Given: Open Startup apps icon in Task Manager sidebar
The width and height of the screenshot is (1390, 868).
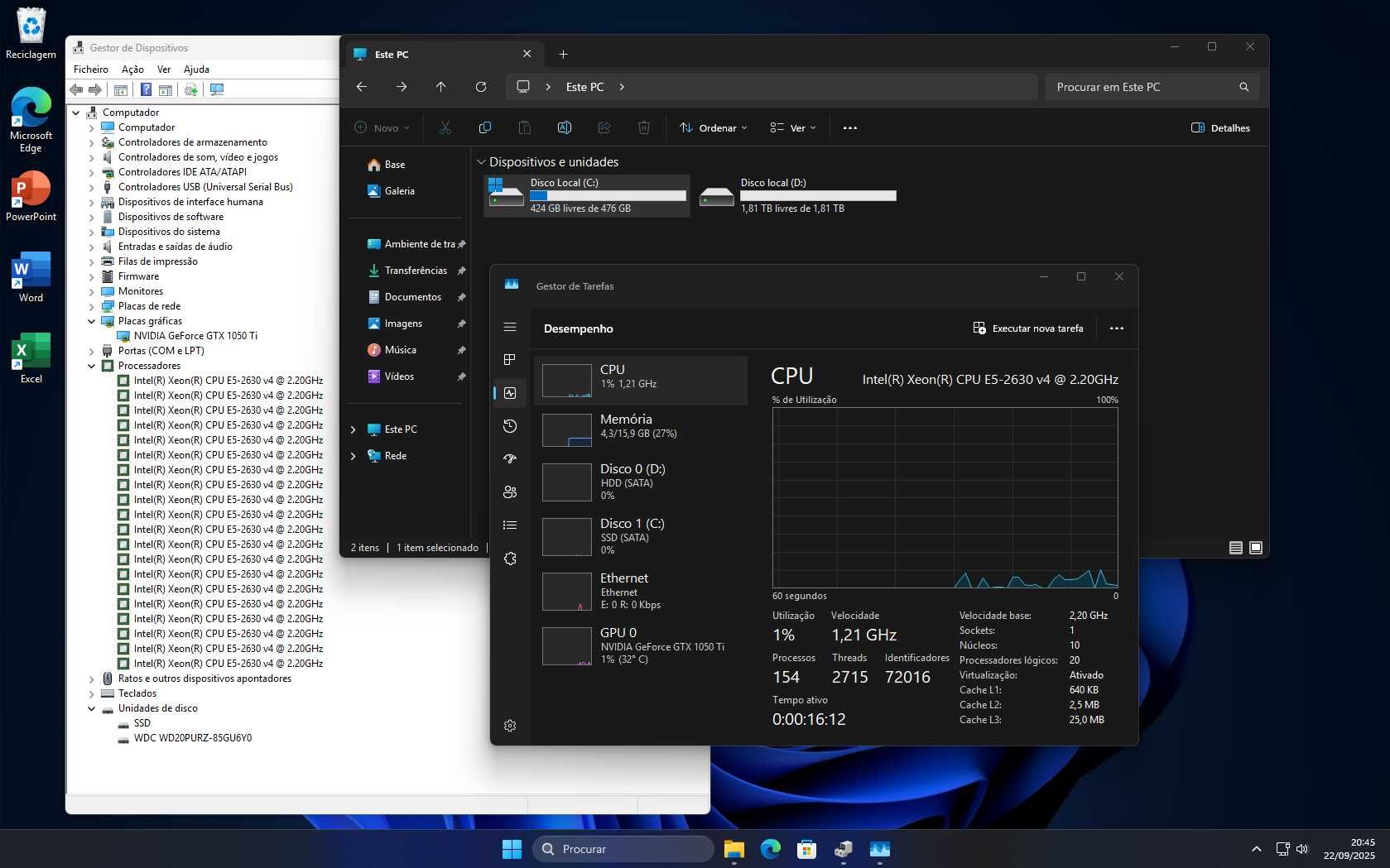Looking at the screenshot, I should click(510, 458).
